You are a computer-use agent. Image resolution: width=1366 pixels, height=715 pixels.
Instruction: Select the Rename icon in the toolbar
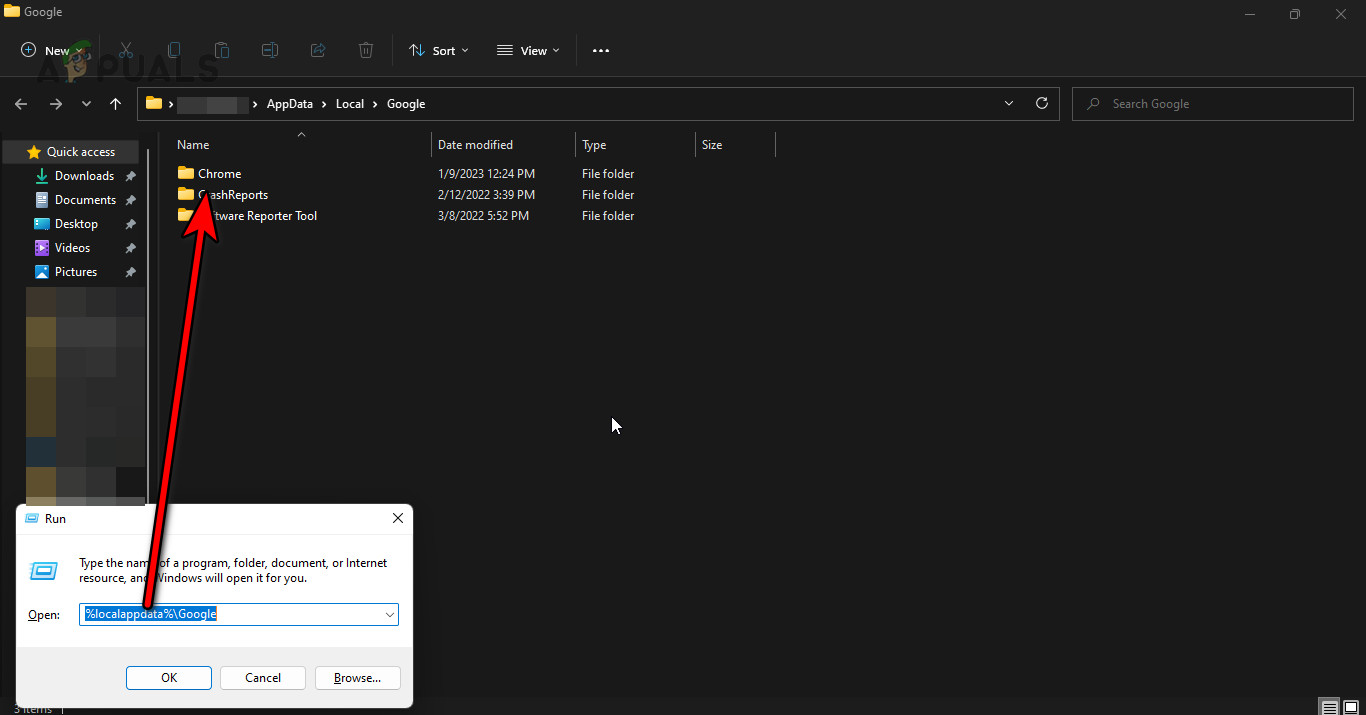[269, 50]
